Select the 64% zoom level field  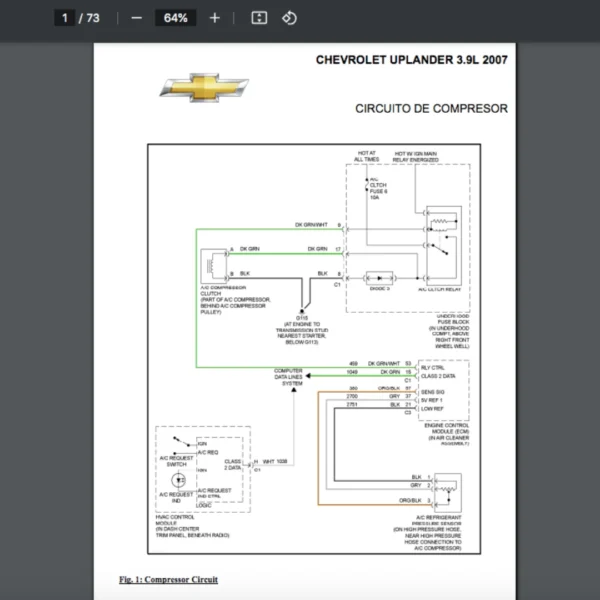(x=176, y=18)
